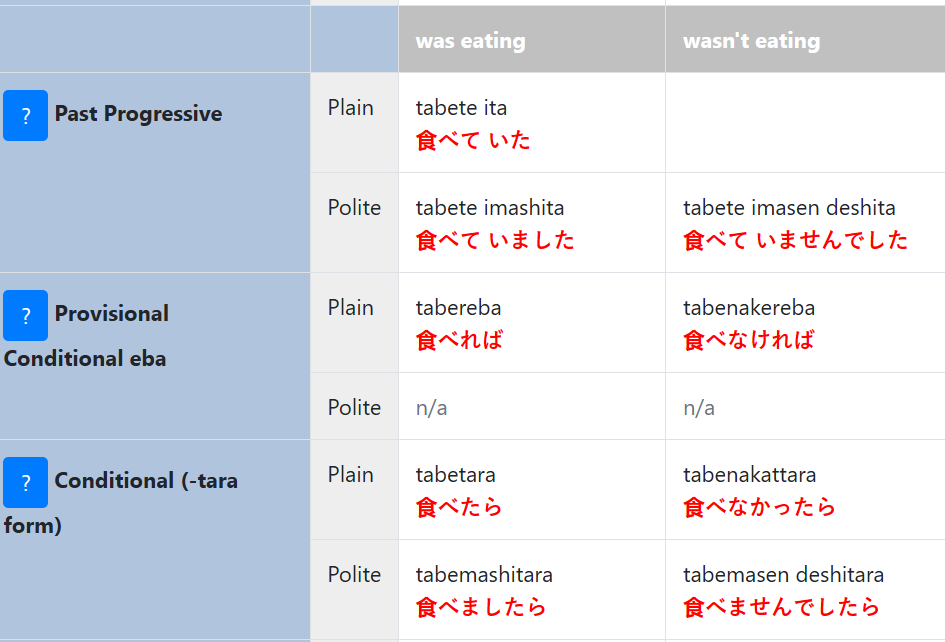Click the help icon beside Past Progressive
The height and width of the screenshot is (642, 945).
coord(25,115)
